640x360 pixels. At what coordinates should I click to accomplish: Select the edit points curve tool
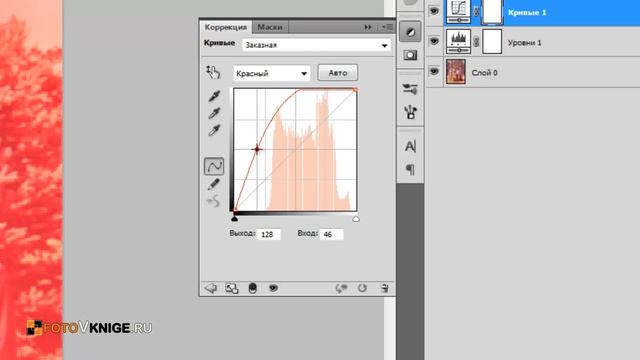click(x=214, y=167)
